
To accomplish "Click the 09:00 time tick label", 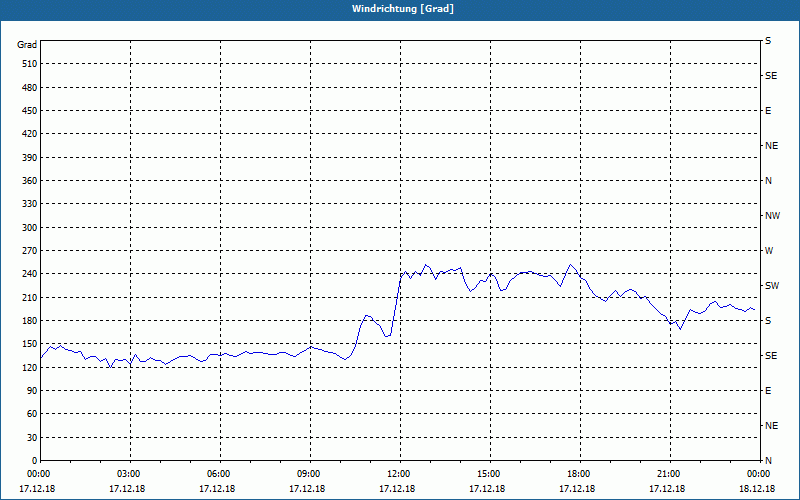I will [310, 474].
